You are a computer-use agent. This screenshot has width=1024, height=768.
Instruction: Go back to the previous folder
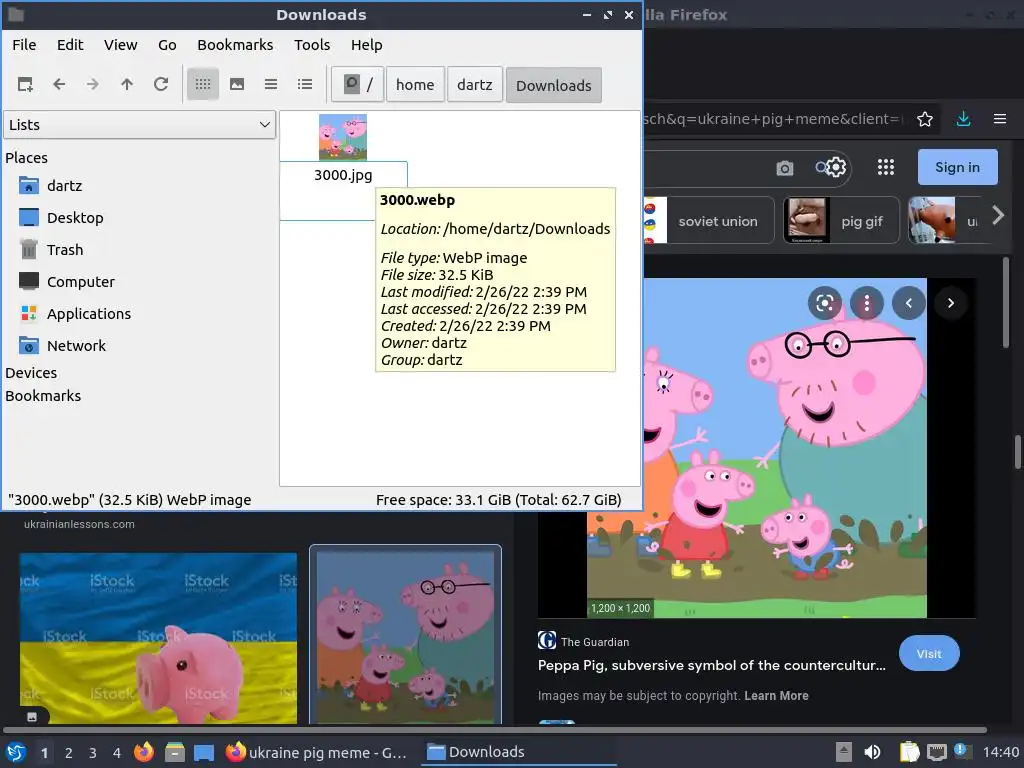point(59,84)
